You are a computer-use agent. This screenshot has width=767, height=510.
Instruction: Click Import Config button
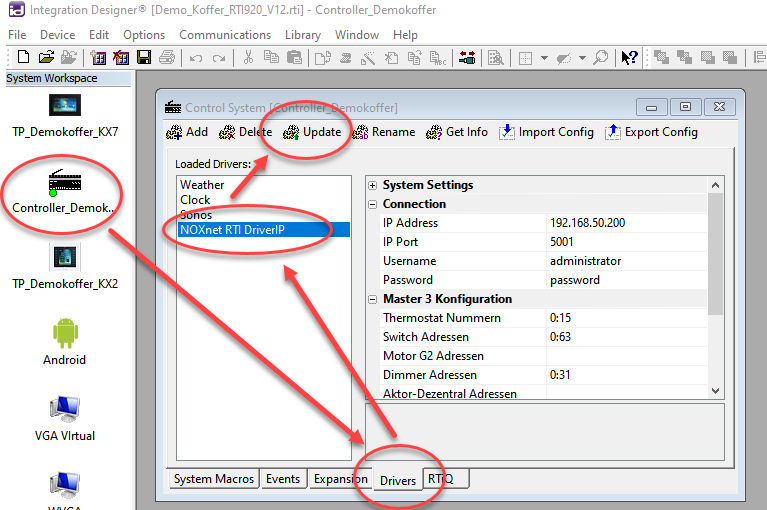click(x=546, y=132)
